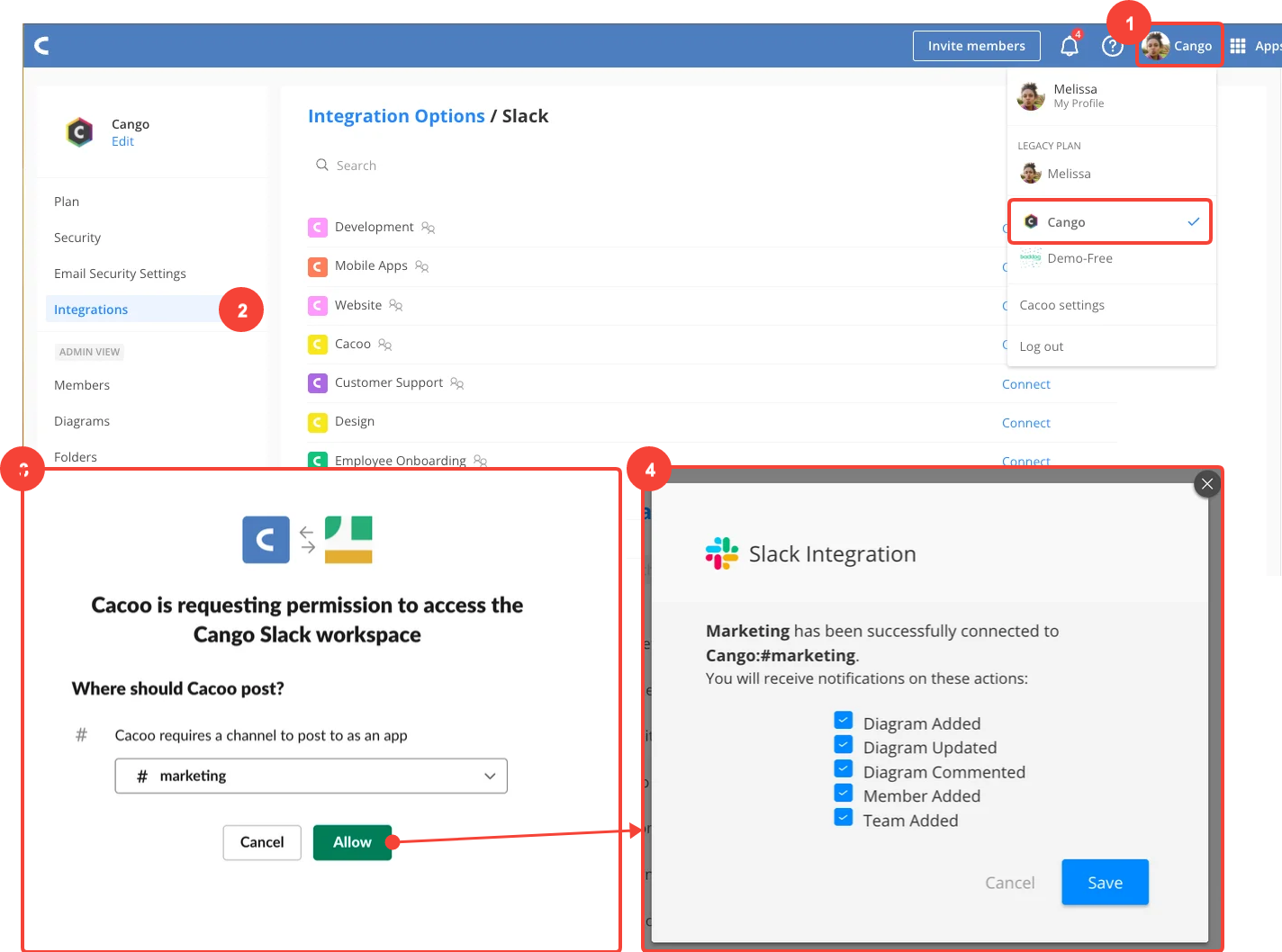The height and width of the screenshot is (952, 1282).
Task: Choose Log out from account menu
Action: click(1042, 346)
